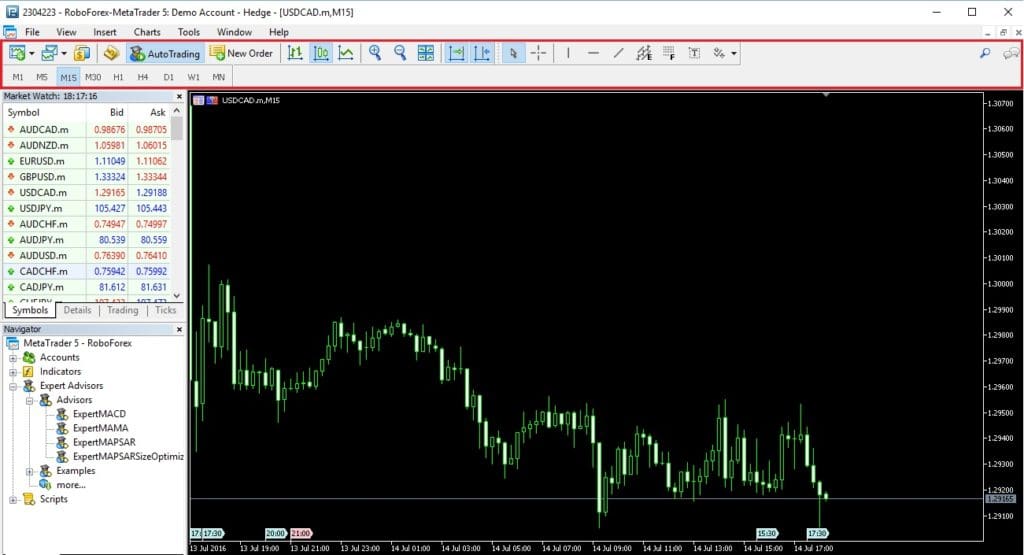
Task: Open the Tools menu
Action: [189, 32]
